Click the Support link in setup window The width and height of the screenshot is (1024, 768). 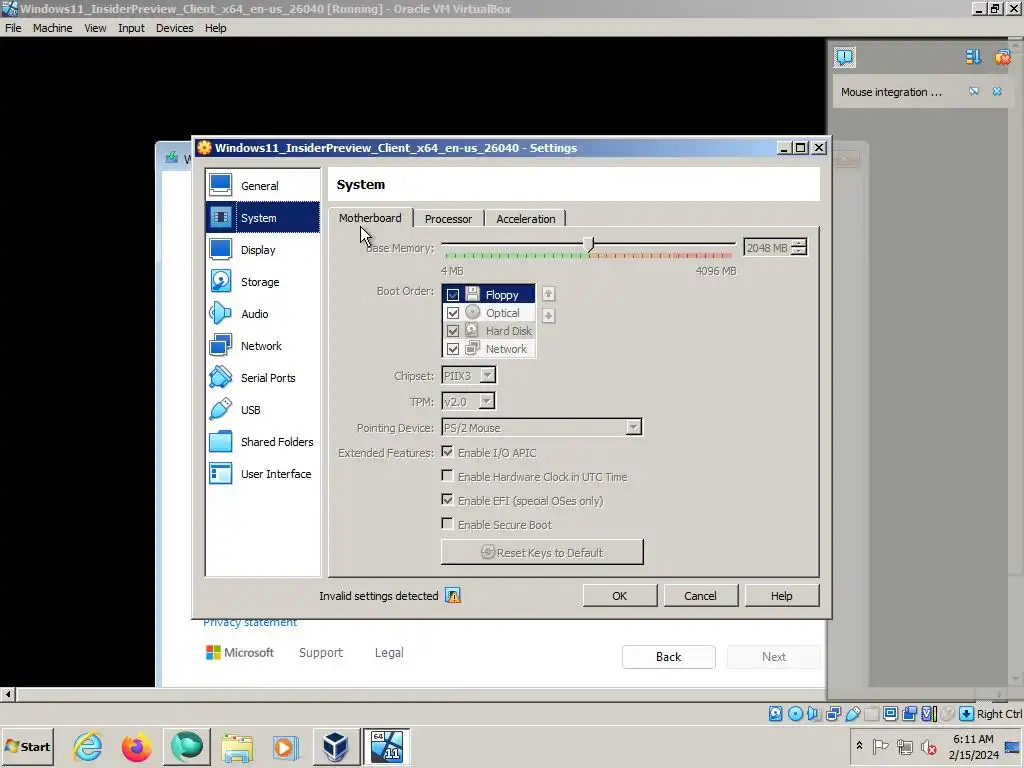point(321,652)
